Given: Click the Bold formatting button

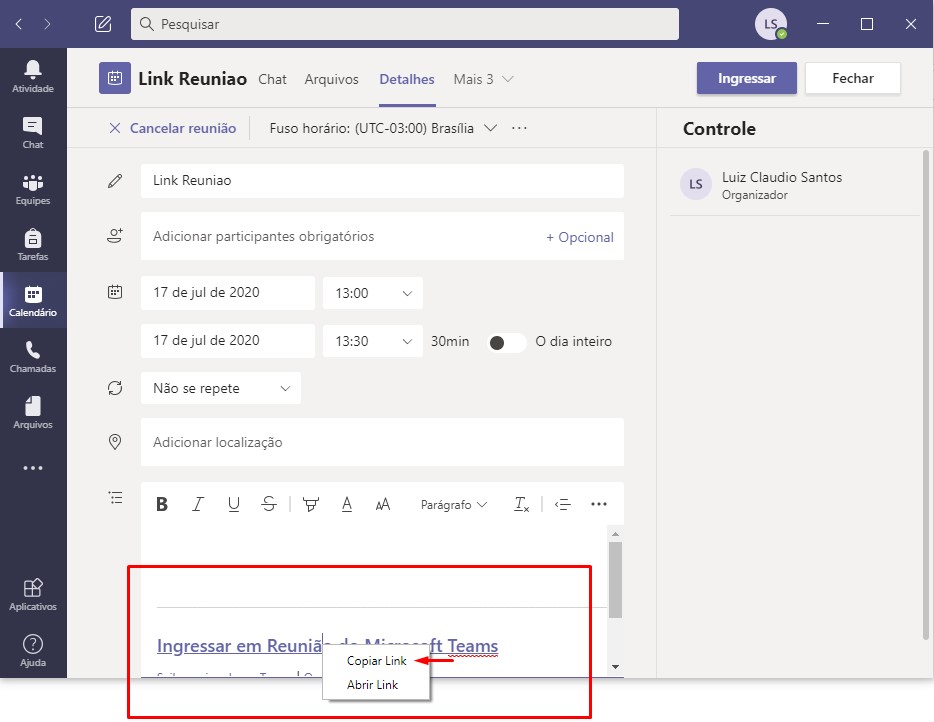Looking at the screenshot, I should (x=161, y=505).
